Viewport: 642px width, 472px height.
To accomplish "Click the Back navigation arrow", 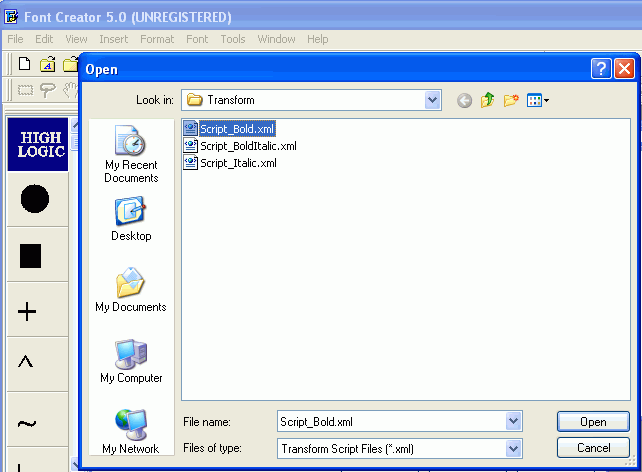I will pos(464,100).
